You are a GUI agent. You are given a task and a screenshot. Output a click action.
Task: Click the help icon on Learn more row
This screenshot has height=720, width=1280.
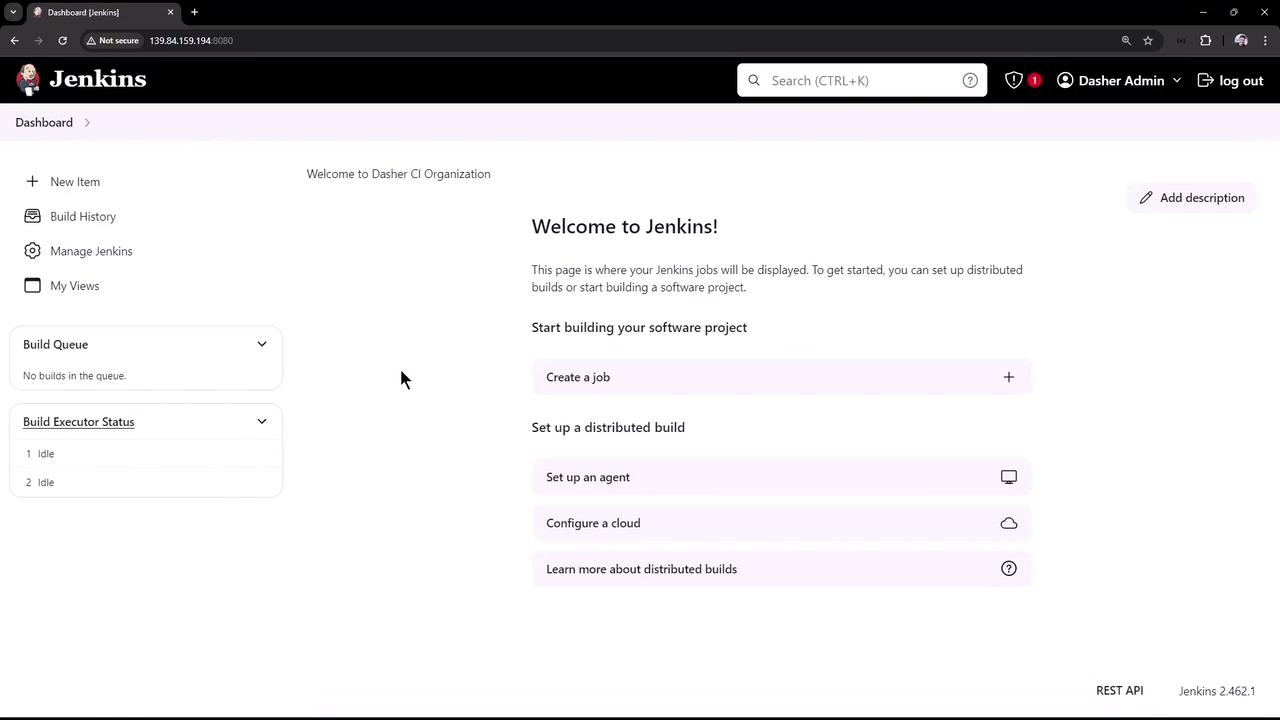point(1009,569)
